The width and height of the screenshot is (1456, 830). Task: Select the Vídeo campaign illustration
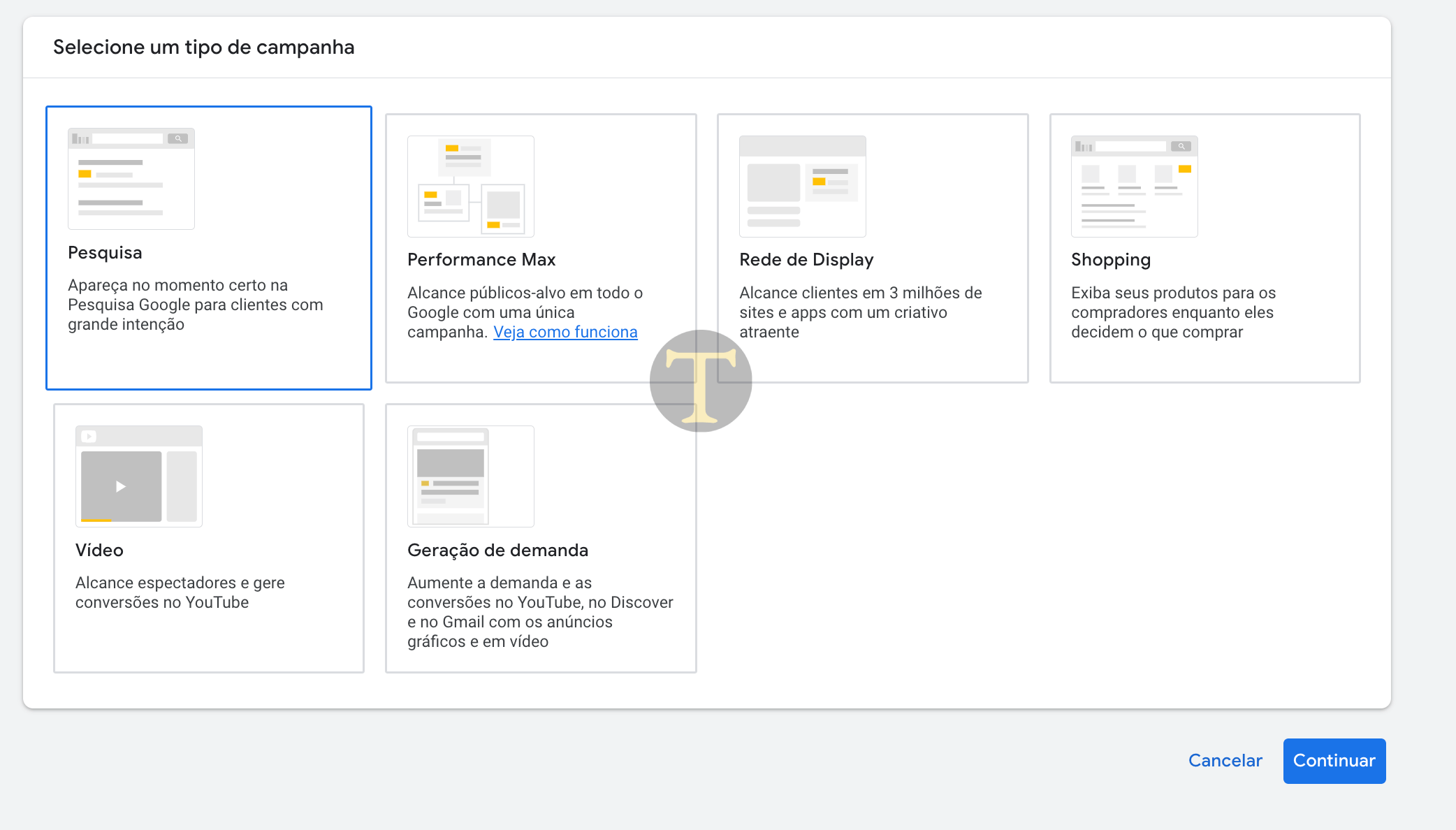(139, 476)
